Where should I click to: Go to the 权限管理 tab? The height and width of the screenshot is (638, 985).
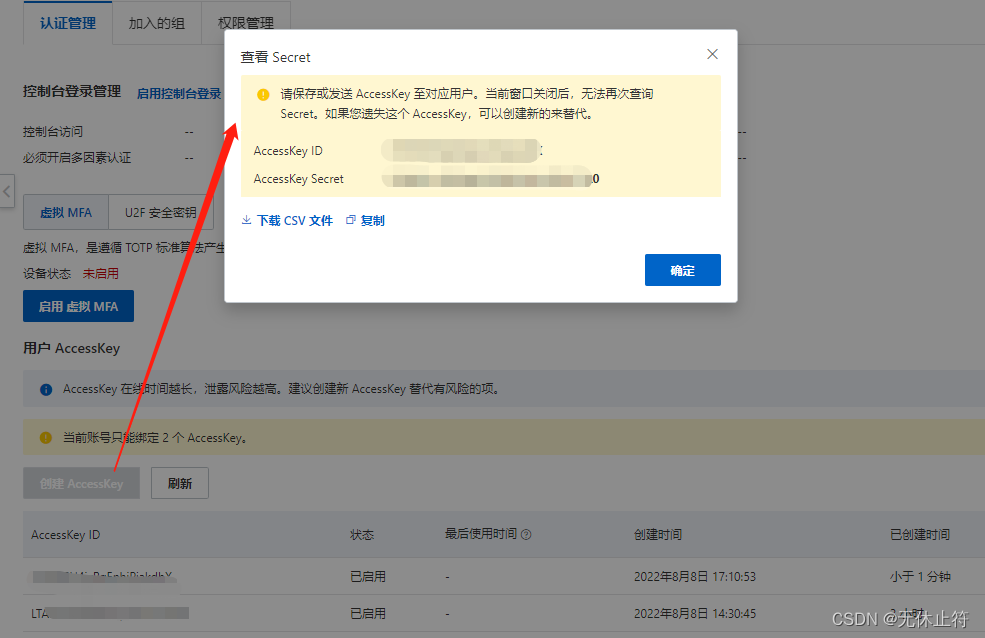(x=246, y=22)
